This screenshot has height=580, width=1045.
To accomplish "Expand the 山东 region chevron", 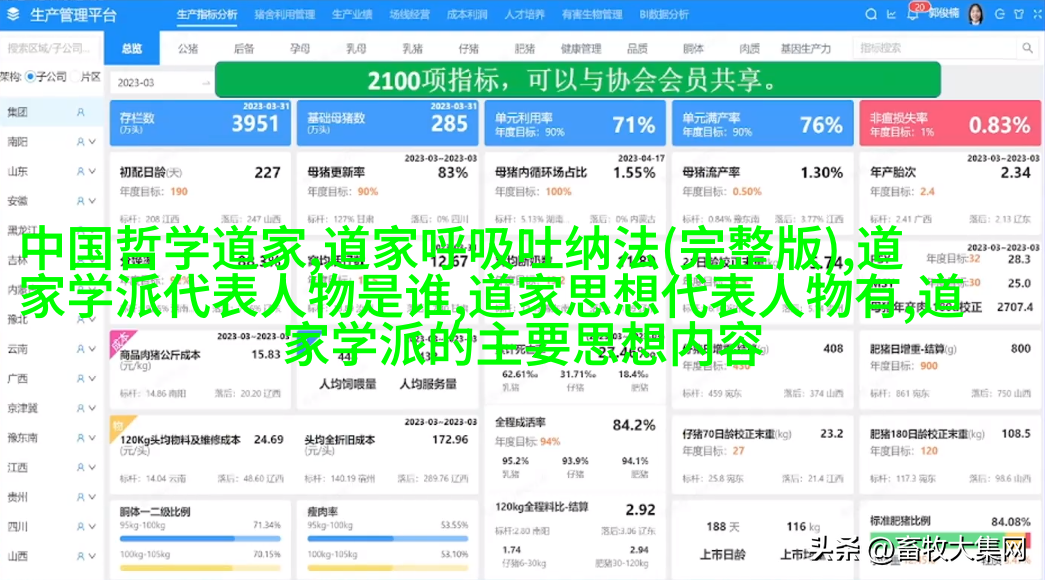I will 92,172.
